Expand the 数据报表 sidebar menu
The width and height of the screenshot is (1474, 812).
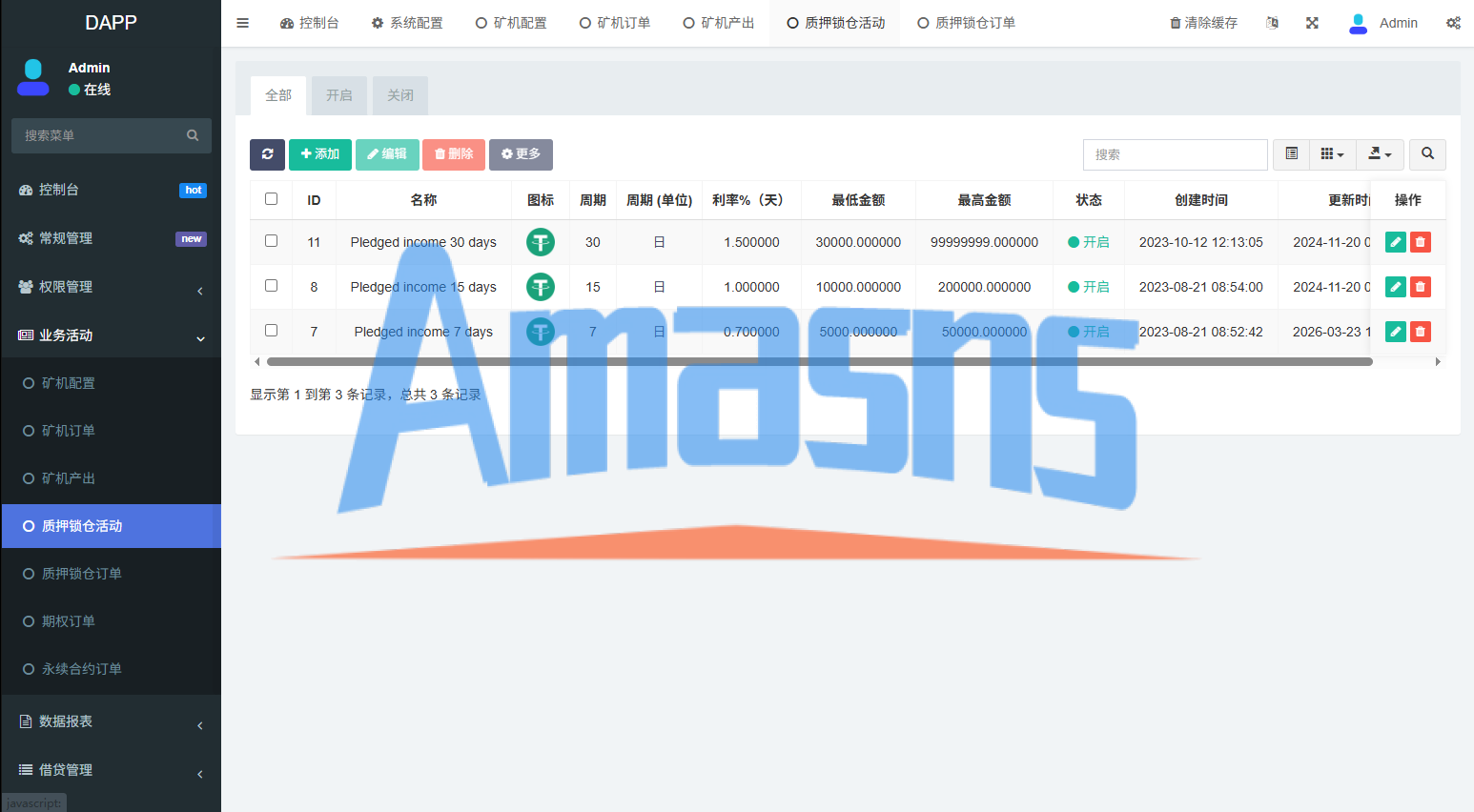[111, 721]
